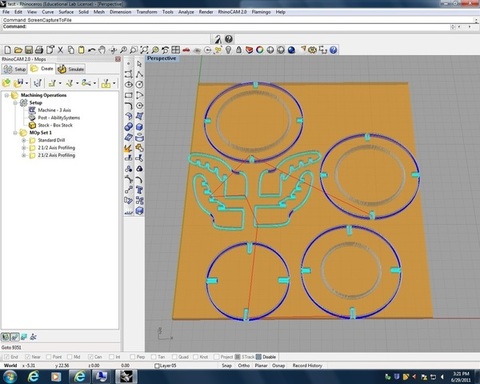This screenshot has width=480, height=384.
Task: Toggle the End osnap checkbox
Action: click(6, 357)
